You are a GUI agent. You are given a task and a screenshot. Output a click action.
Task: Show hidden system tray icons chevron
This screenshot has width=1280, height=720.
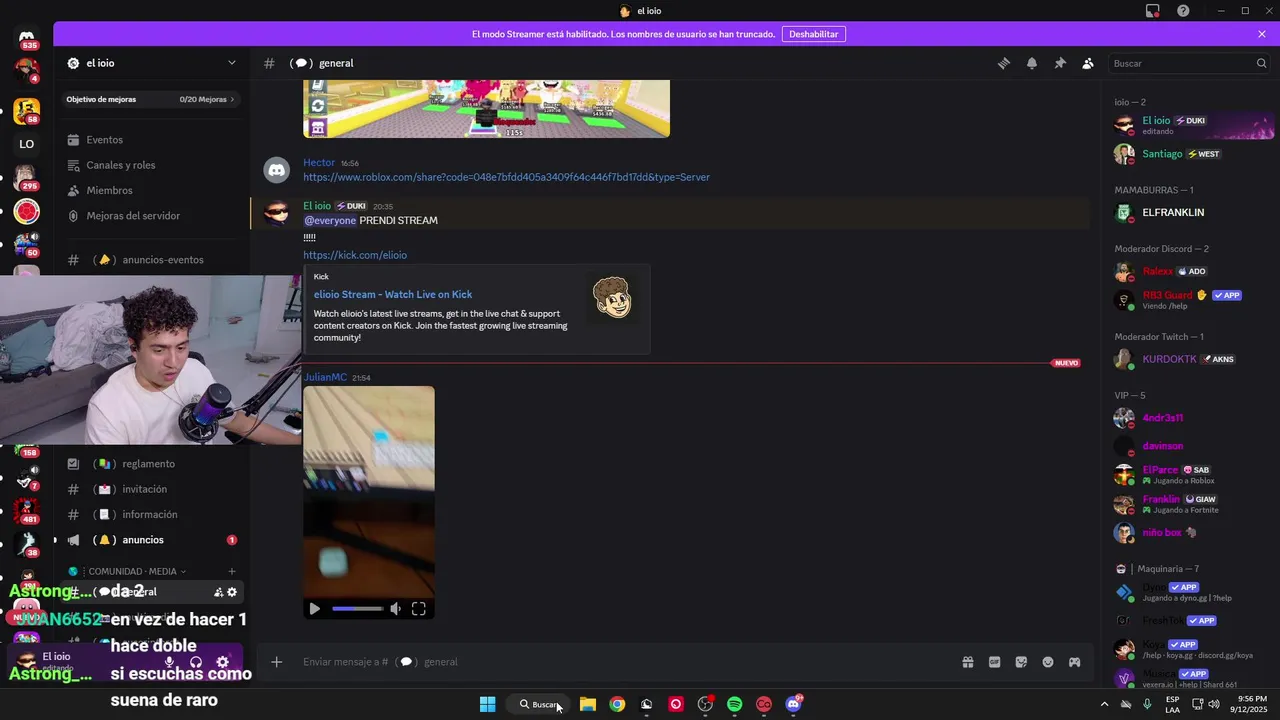point(1103,704)
